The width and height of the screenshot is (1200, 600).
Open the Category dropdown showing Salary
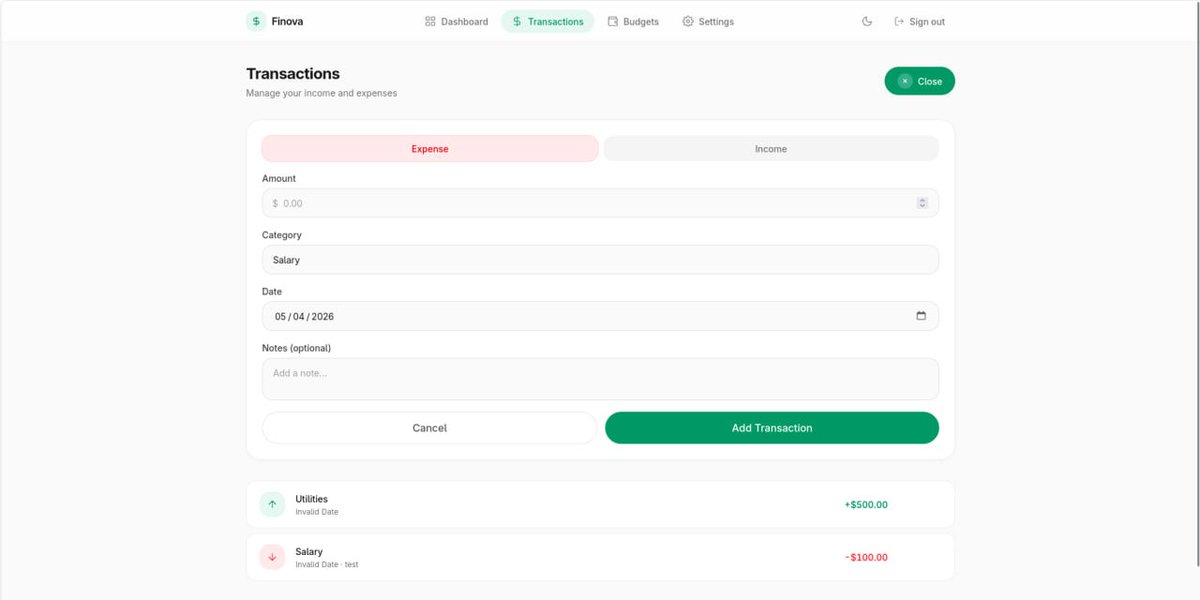pos(600,260)
